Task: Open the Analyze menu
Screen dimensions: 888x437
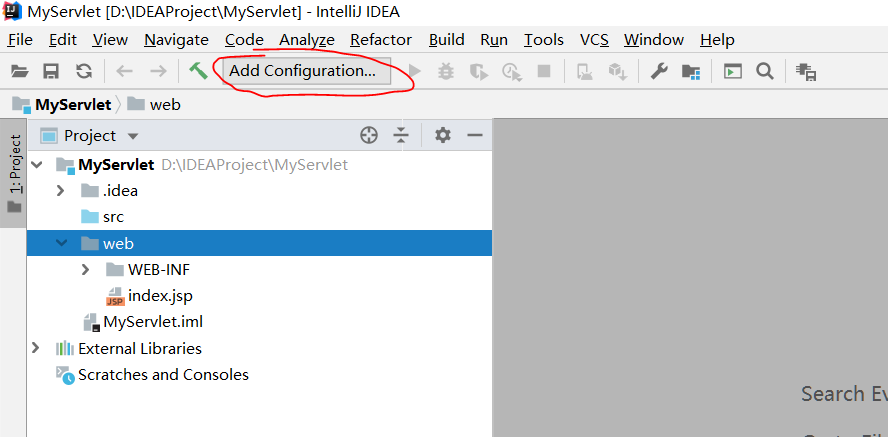Action: click(307, 40)
